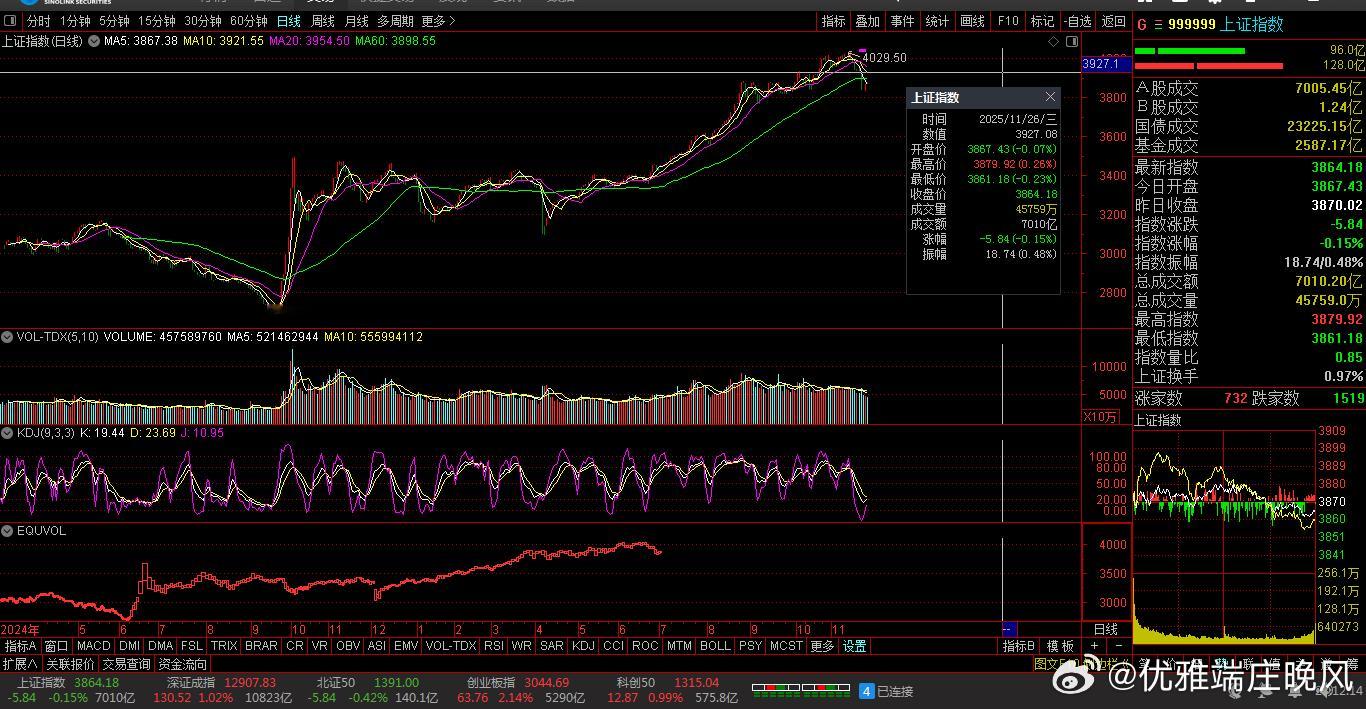Open the KDJ panel indicator dropdown
This screenshot has height=709, width=1366.
7,433
